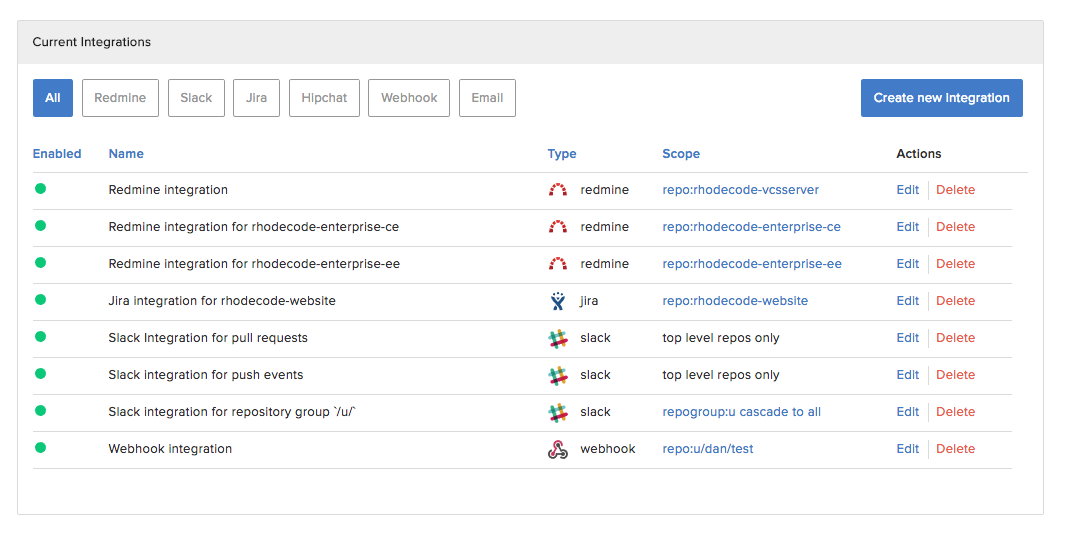Select the Hipchat filter tab

click(x=324, y=98)
